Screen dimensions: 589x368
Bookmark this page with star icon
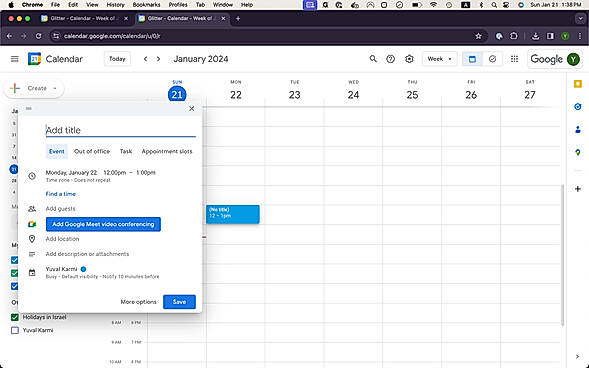[478, 36]
